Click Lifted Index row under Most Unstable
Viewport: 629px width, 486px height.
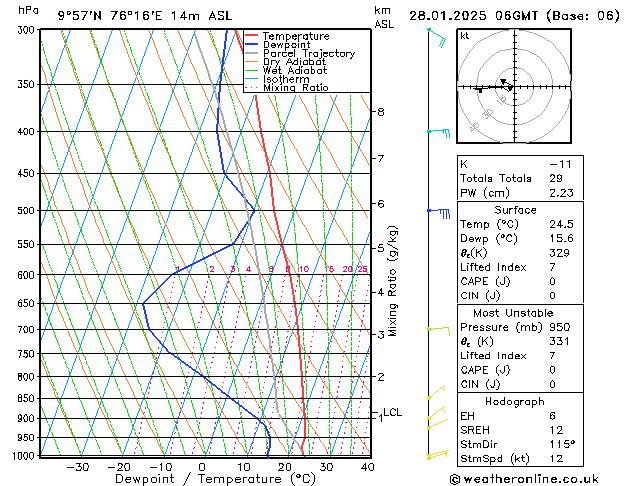[520, 356]
